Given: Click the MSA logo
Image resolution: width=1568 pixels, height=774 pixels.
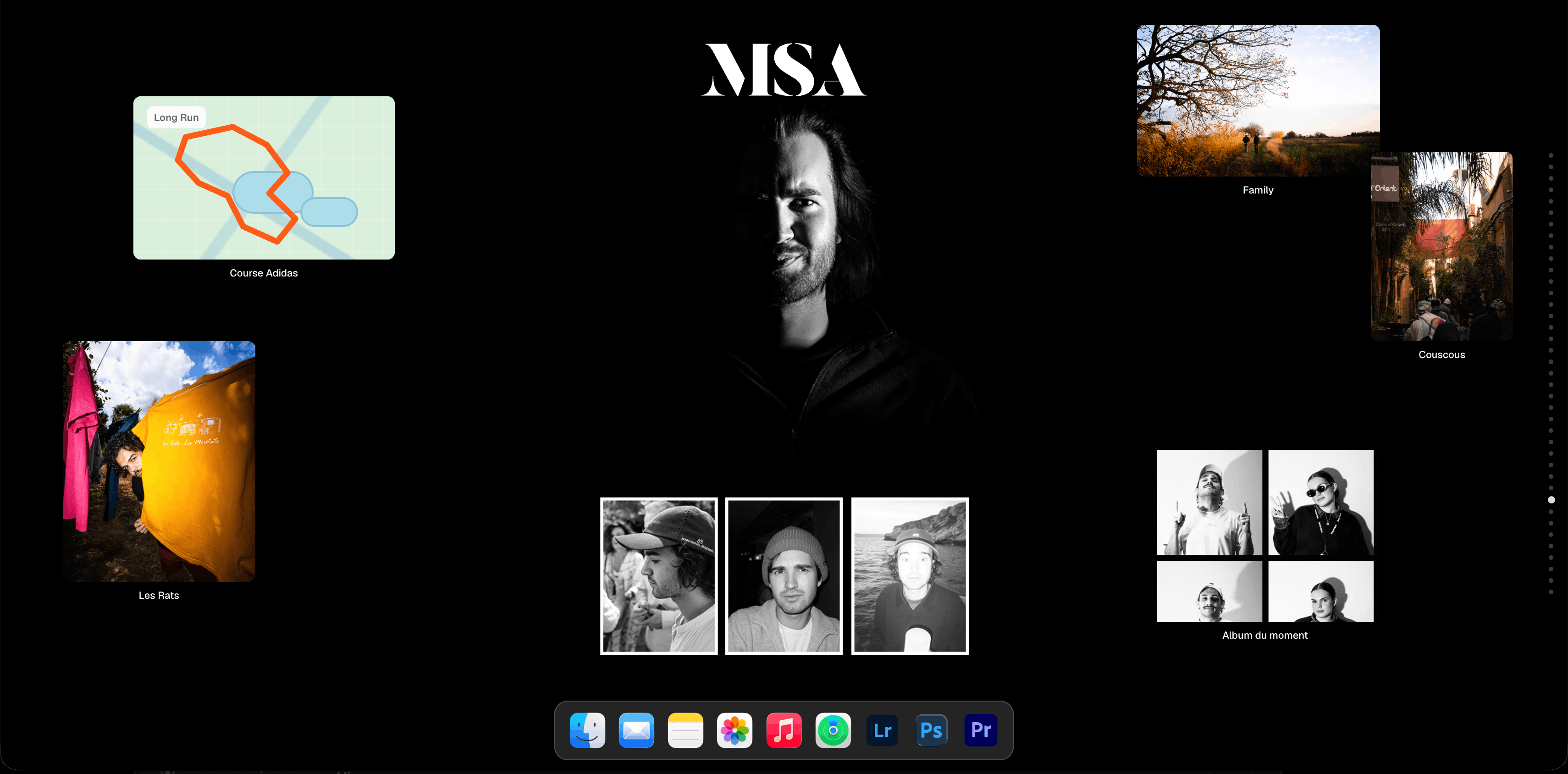Looking at the screenshot, I should tap(784, 69).
